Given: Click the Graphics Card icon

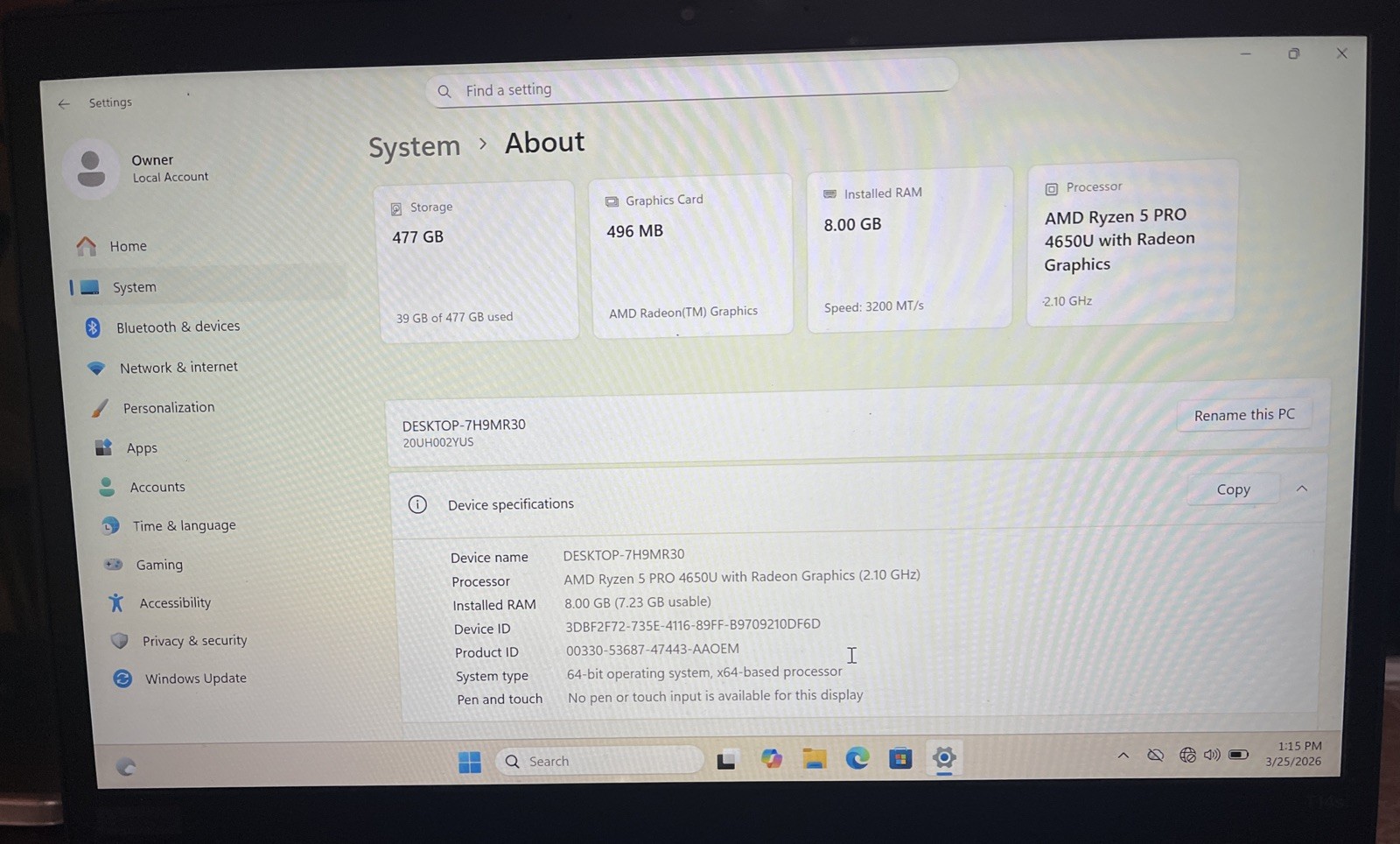Looking at the screenshot, I should click(612, 202).
